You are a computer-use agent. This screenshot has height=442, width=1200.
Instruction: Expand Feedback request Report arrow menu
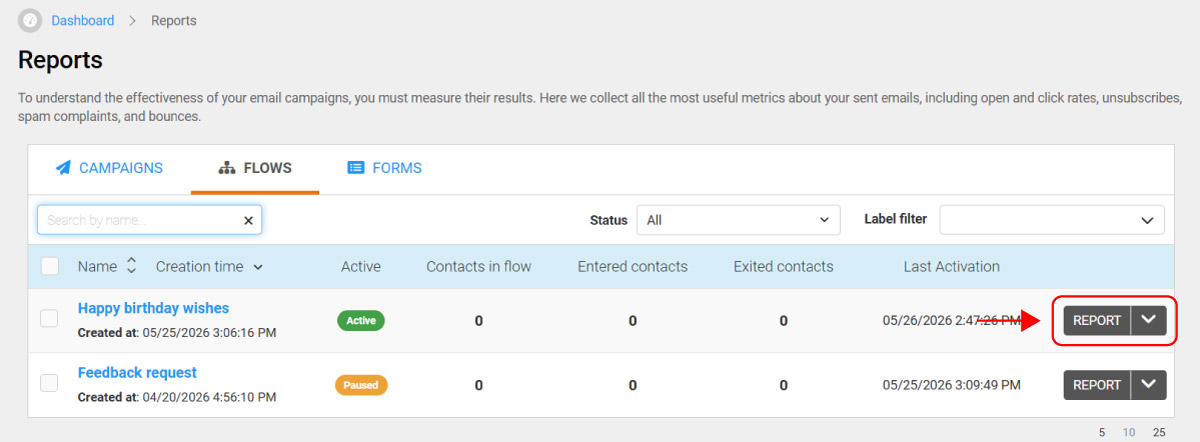pos(1149,385)
